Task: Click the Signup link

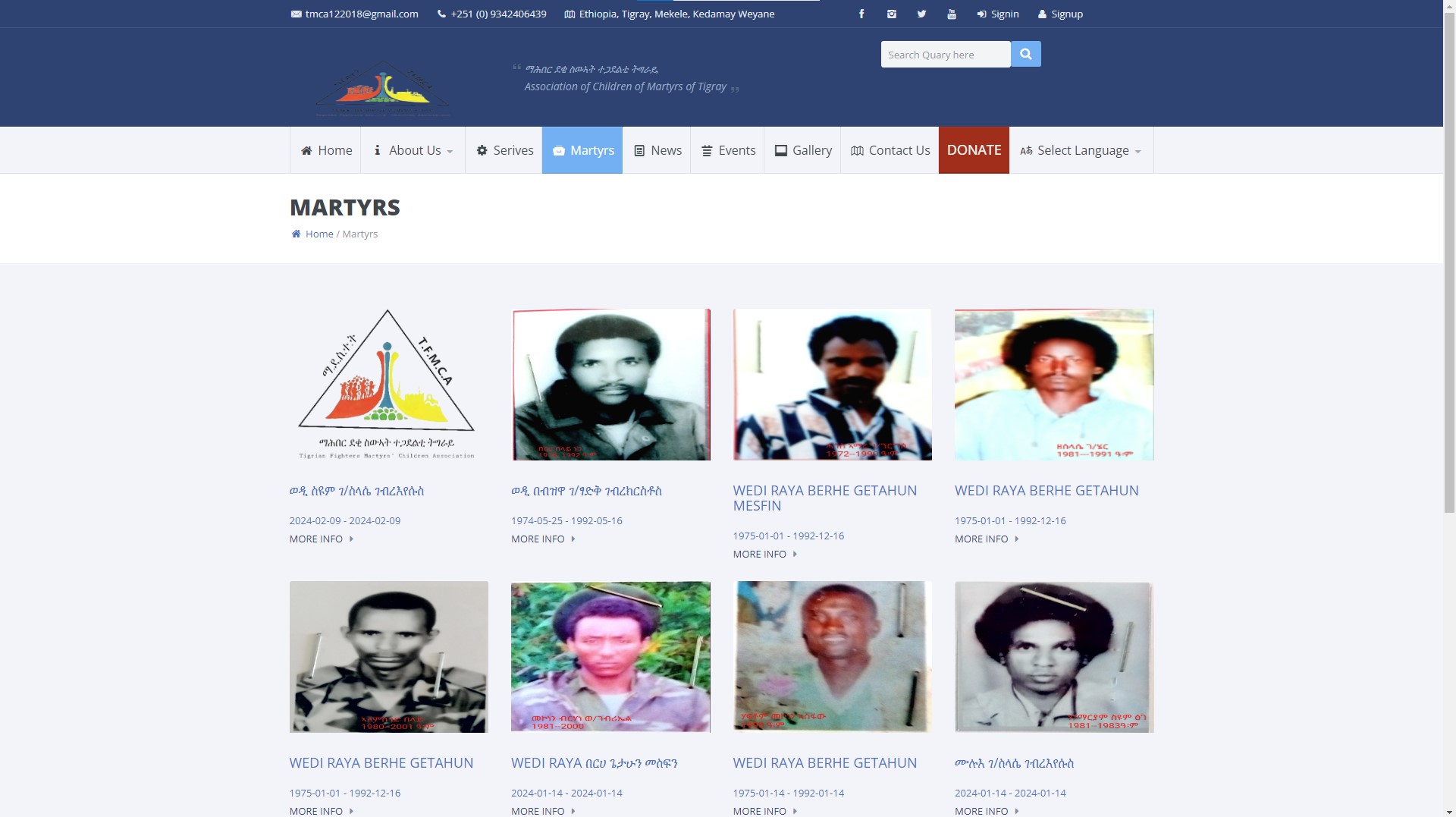Action: (1060, 14)
